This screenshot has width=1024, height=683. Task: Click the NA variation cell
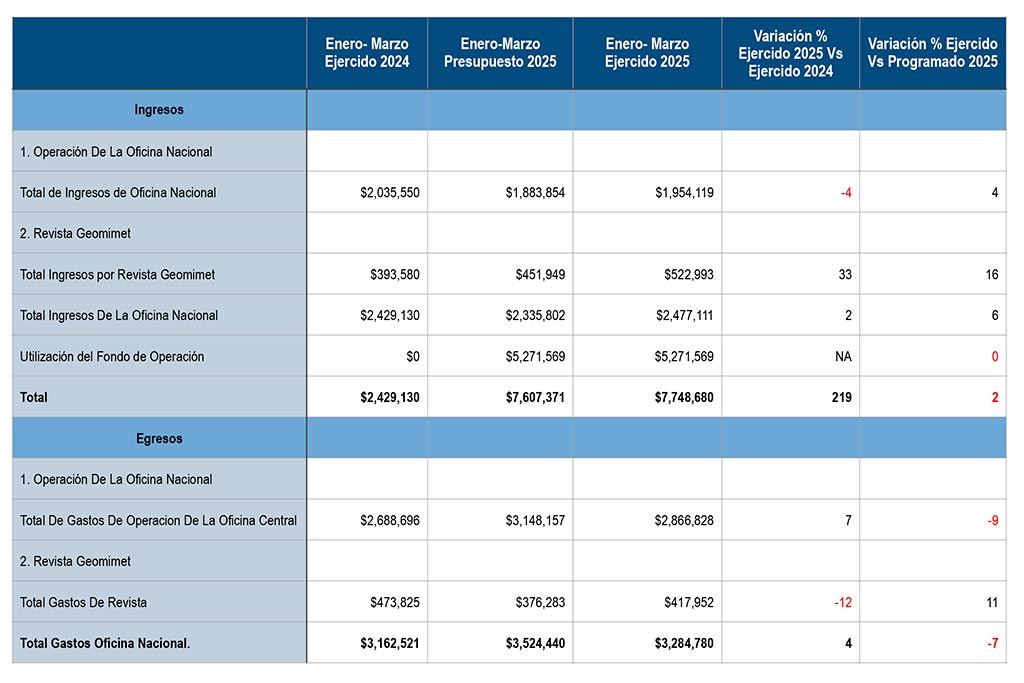842,357
